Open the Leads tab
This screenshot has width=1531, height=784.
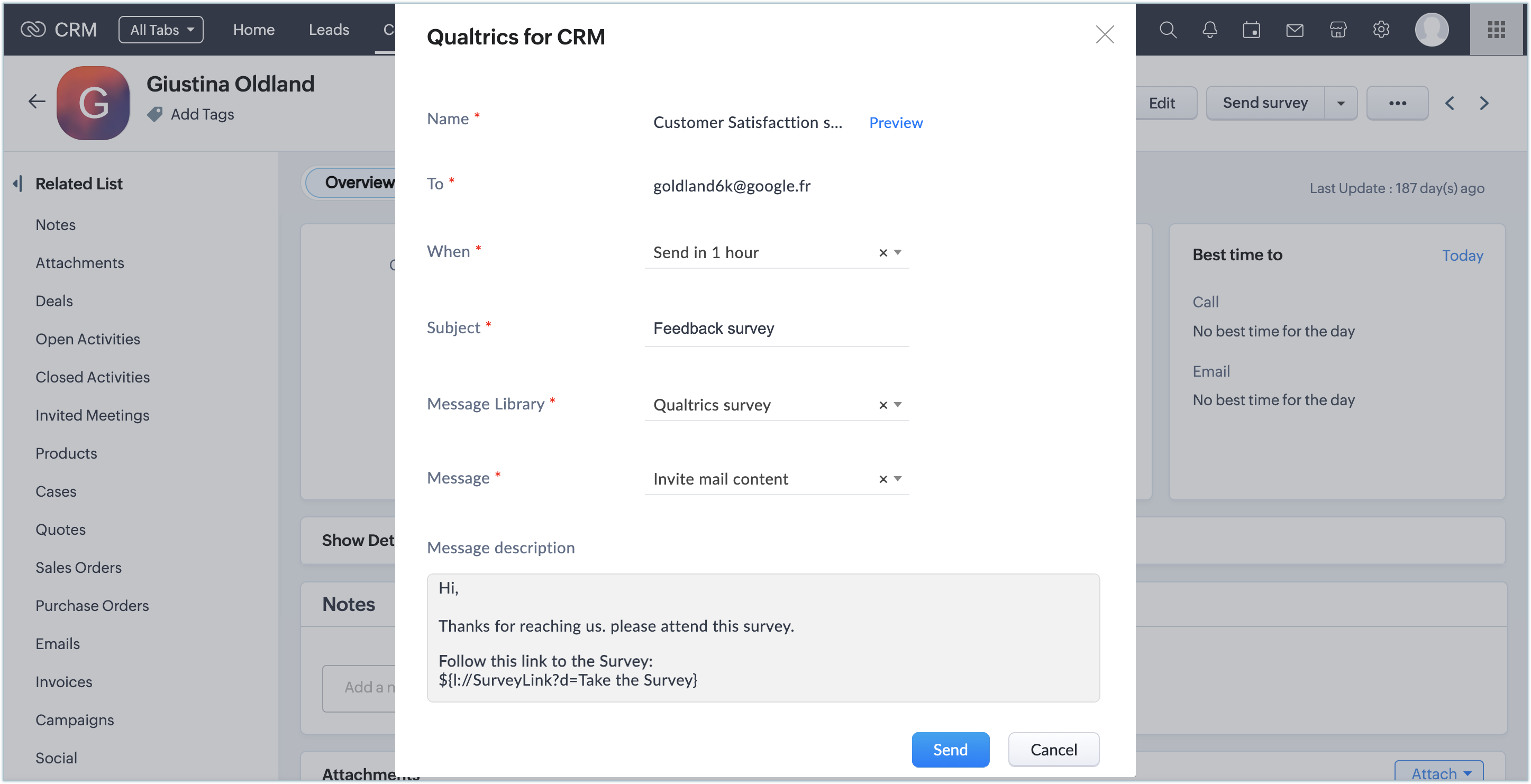(329, 30)
